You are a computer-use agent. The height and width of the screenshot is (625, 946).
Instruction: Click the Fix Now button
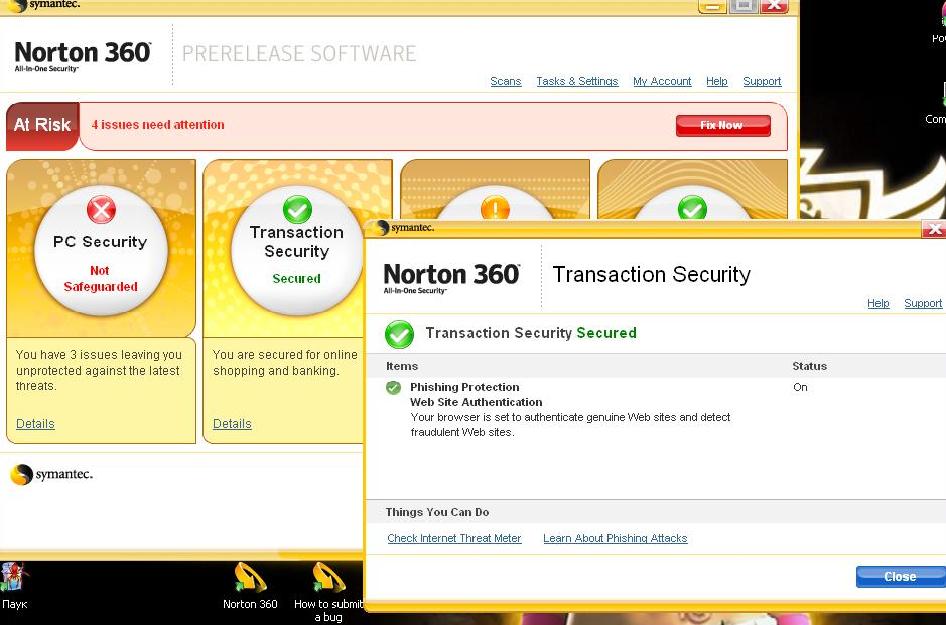click(x=723, y=125)
